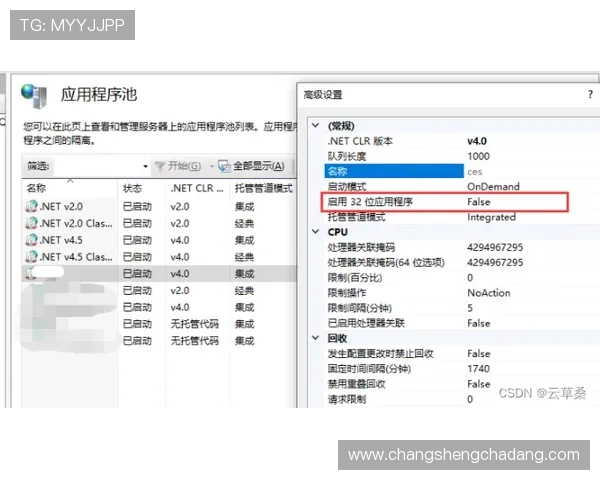Select the .NET v2.0 application pool row
This screenshot has width=600, height=480.
(159, 206)
